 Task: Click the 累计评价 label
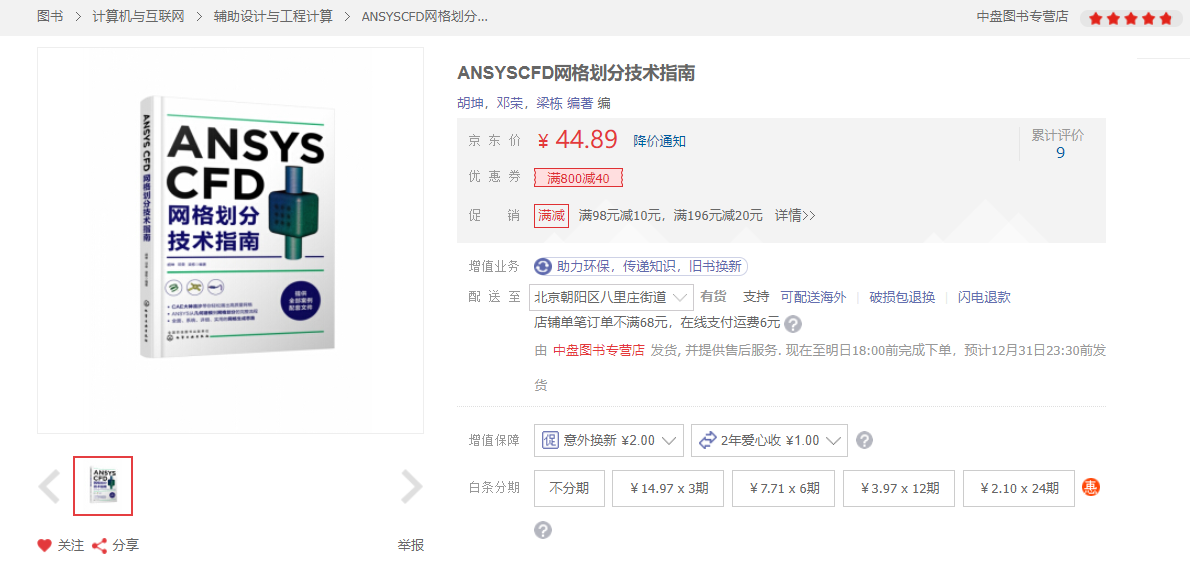[x=1058, y=135]
